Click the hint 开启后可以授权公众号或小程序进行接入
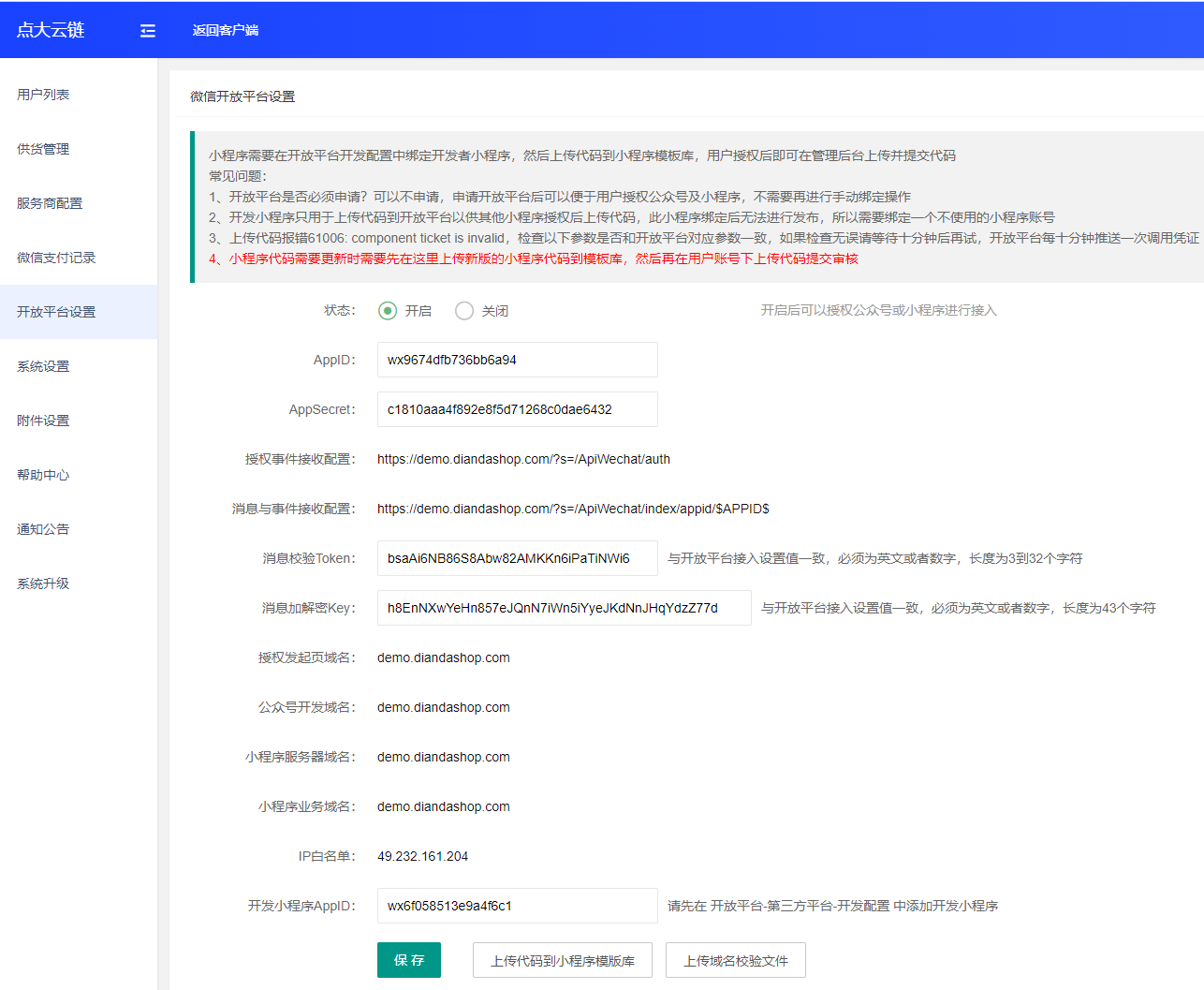1204x990 pixels. (879, 310)
